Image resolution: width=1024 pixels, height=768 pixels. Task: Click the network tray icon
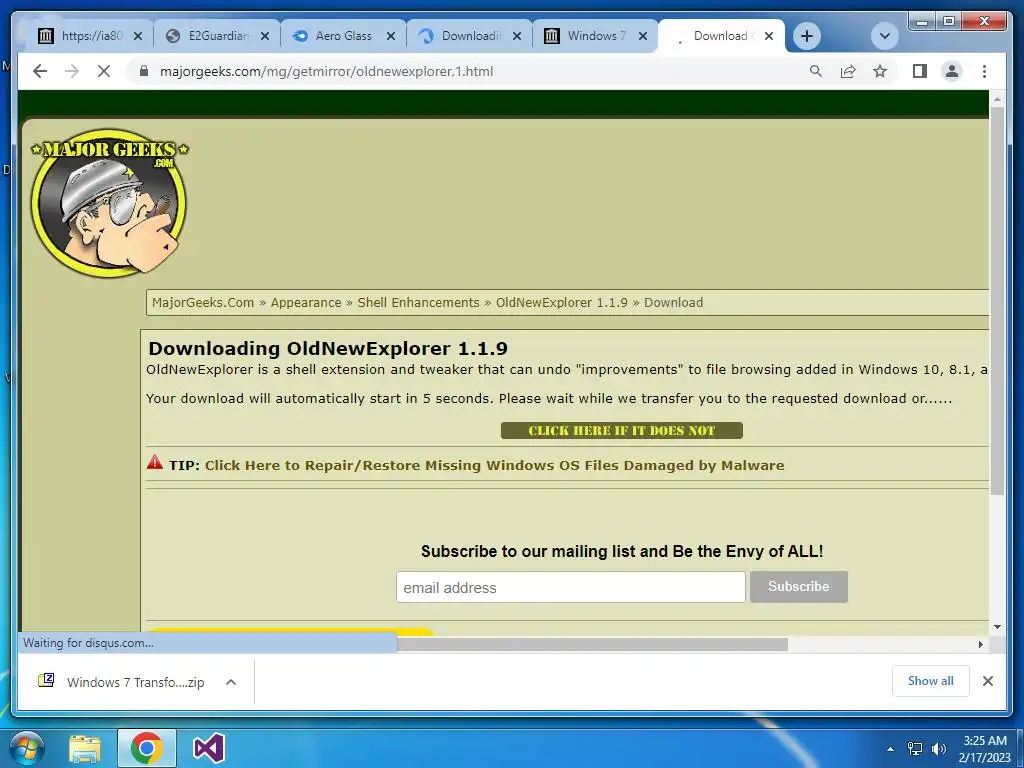(915, 749)
